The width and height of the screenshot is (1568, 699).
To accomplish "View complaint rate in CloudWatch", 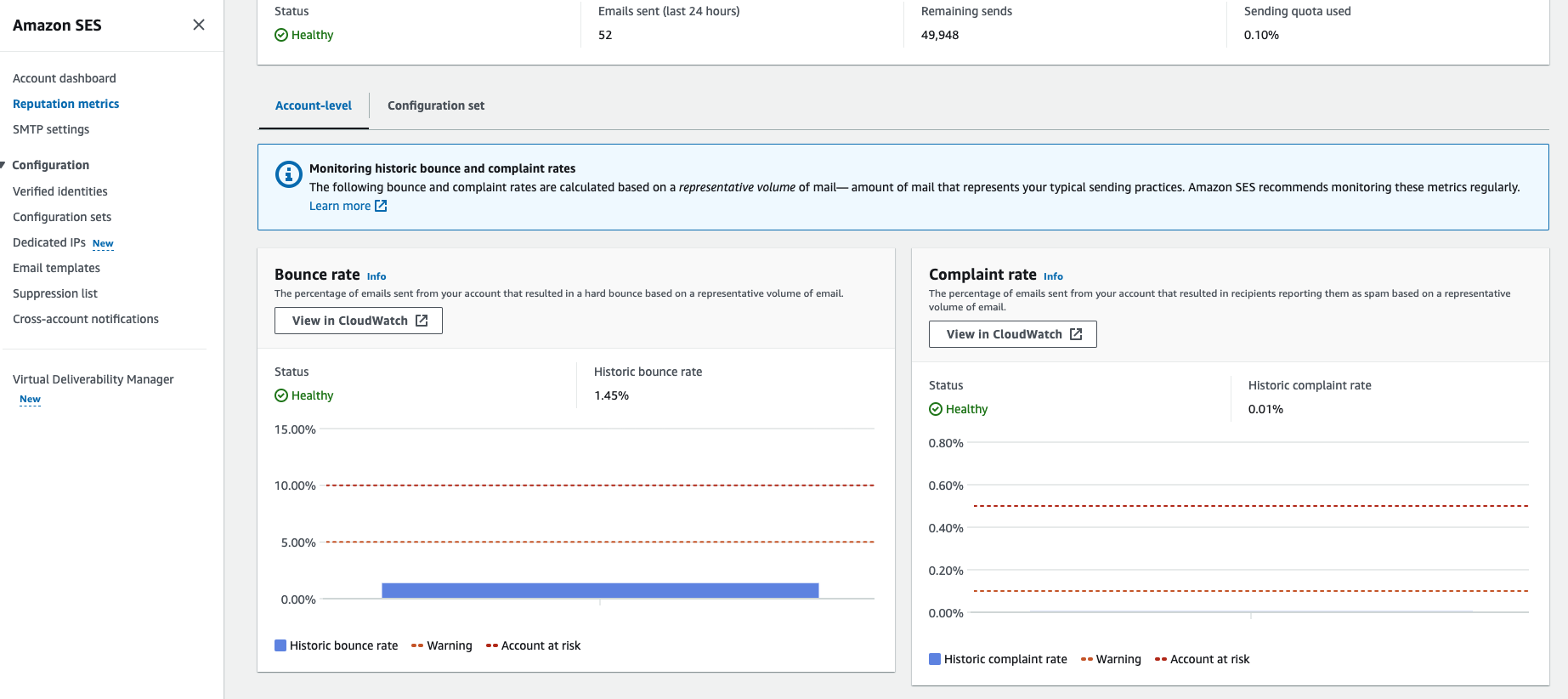I will 1013,334.
